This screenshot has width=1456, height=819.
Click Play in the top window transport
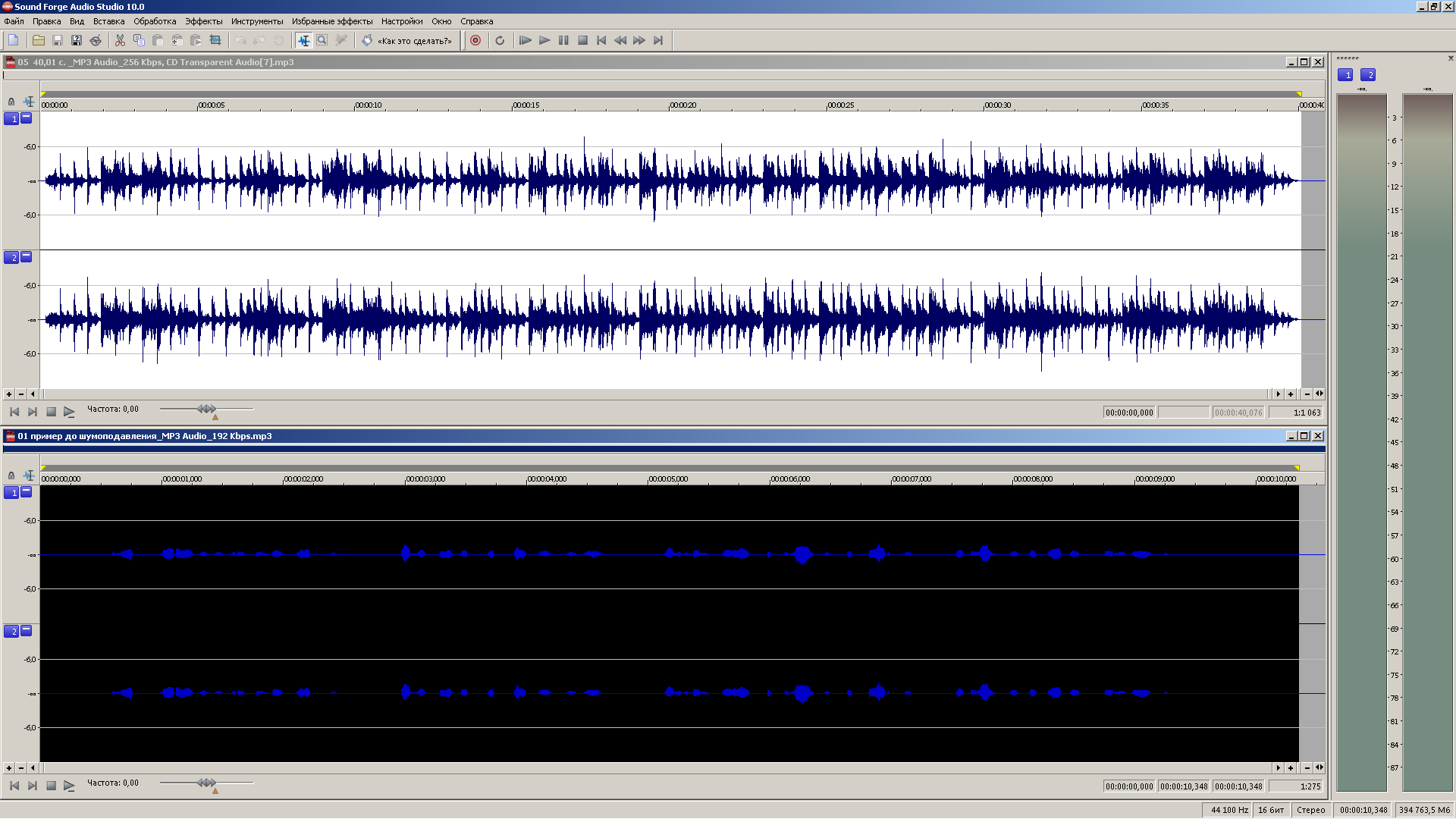coord(69,412)
